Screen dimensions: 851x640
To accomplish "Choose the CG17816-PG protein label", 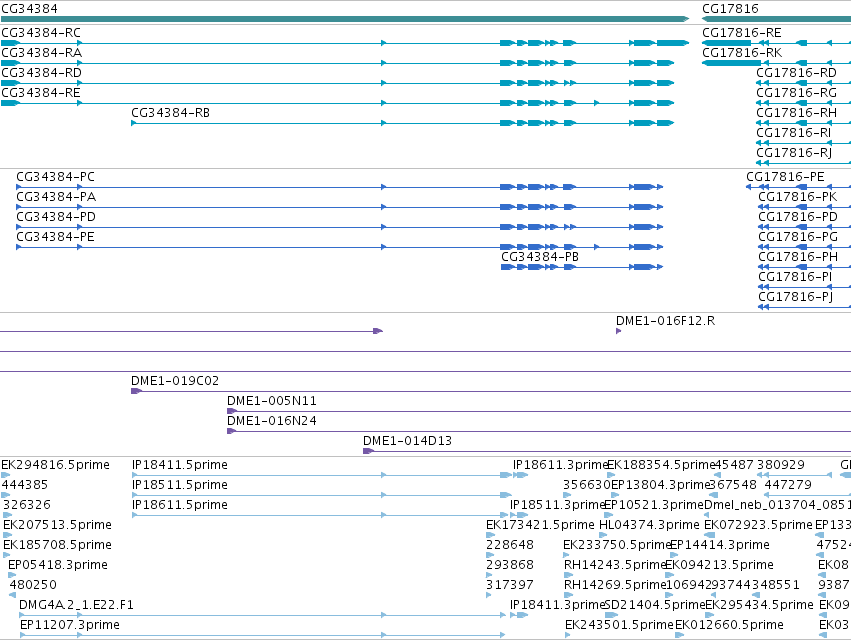I will coord(797,237).
